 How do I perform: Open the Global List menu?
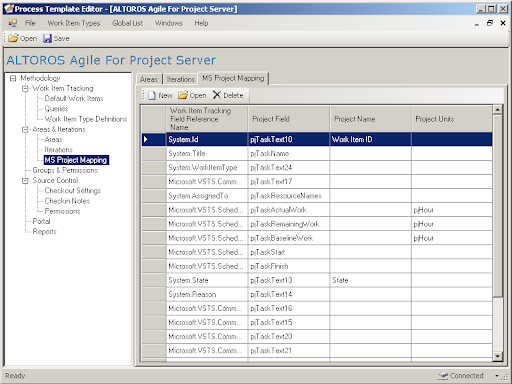coord(127,23)
